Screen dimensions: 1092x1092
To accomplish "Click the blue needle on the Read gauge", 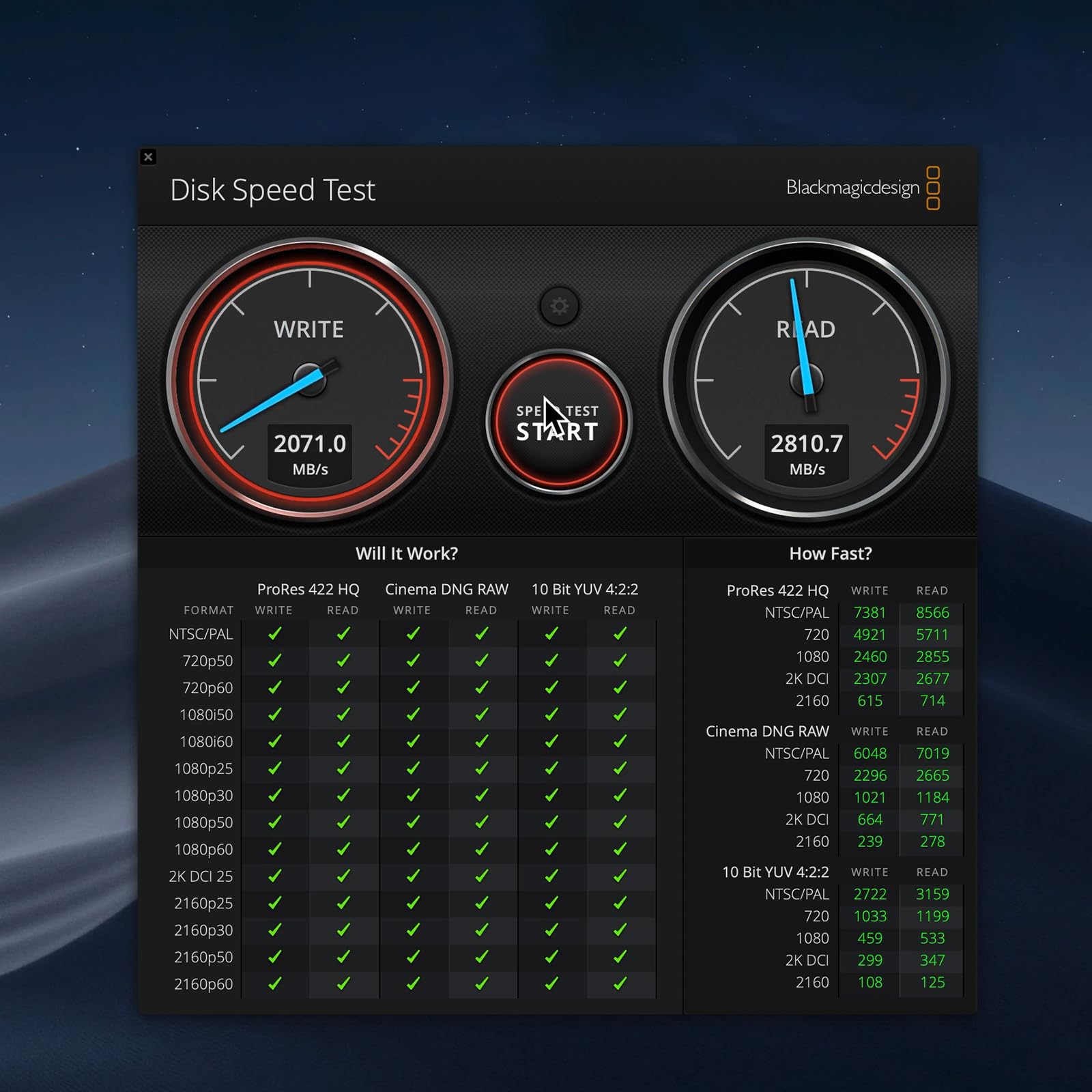I will 799,334.
